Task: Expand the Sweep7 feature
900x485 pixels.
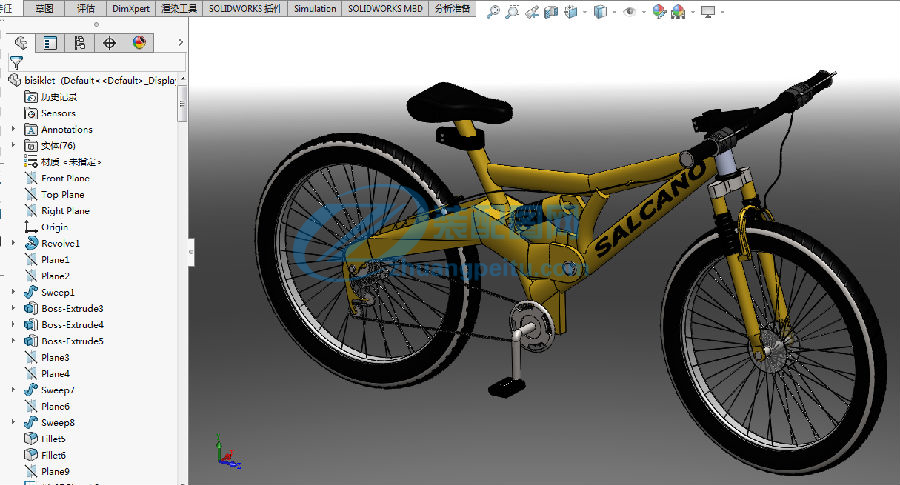Action: (x=13, y=389)
